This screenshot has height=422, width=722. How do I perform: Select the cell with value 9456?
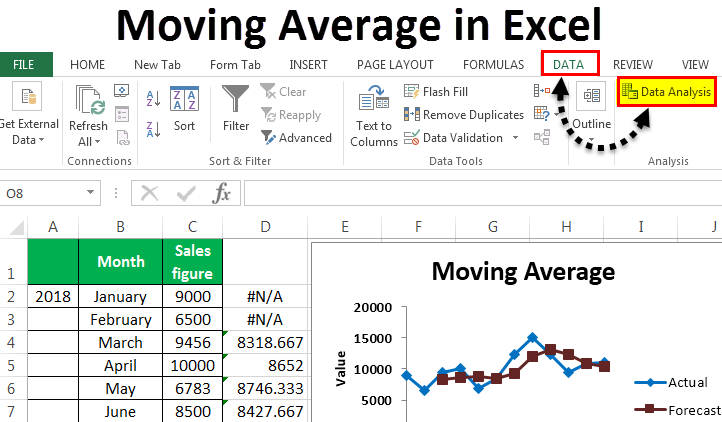point(192,342)
